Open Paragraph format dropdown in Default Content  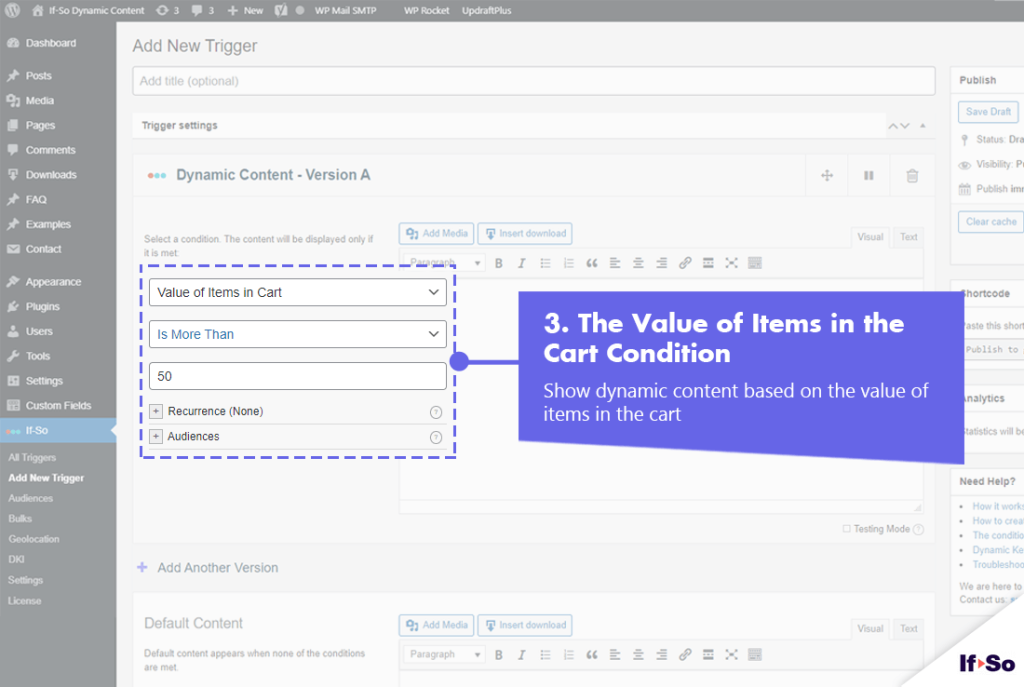click(x=445, y=654)
